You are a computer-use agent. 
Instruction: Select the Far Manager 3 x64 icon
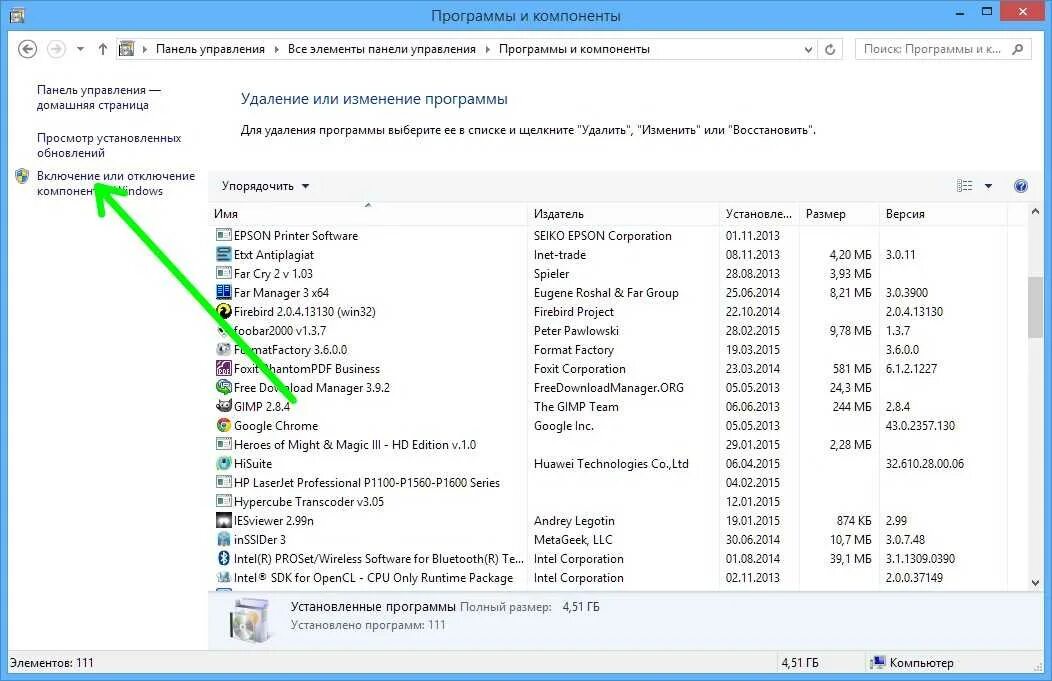[x=223, y=293]
